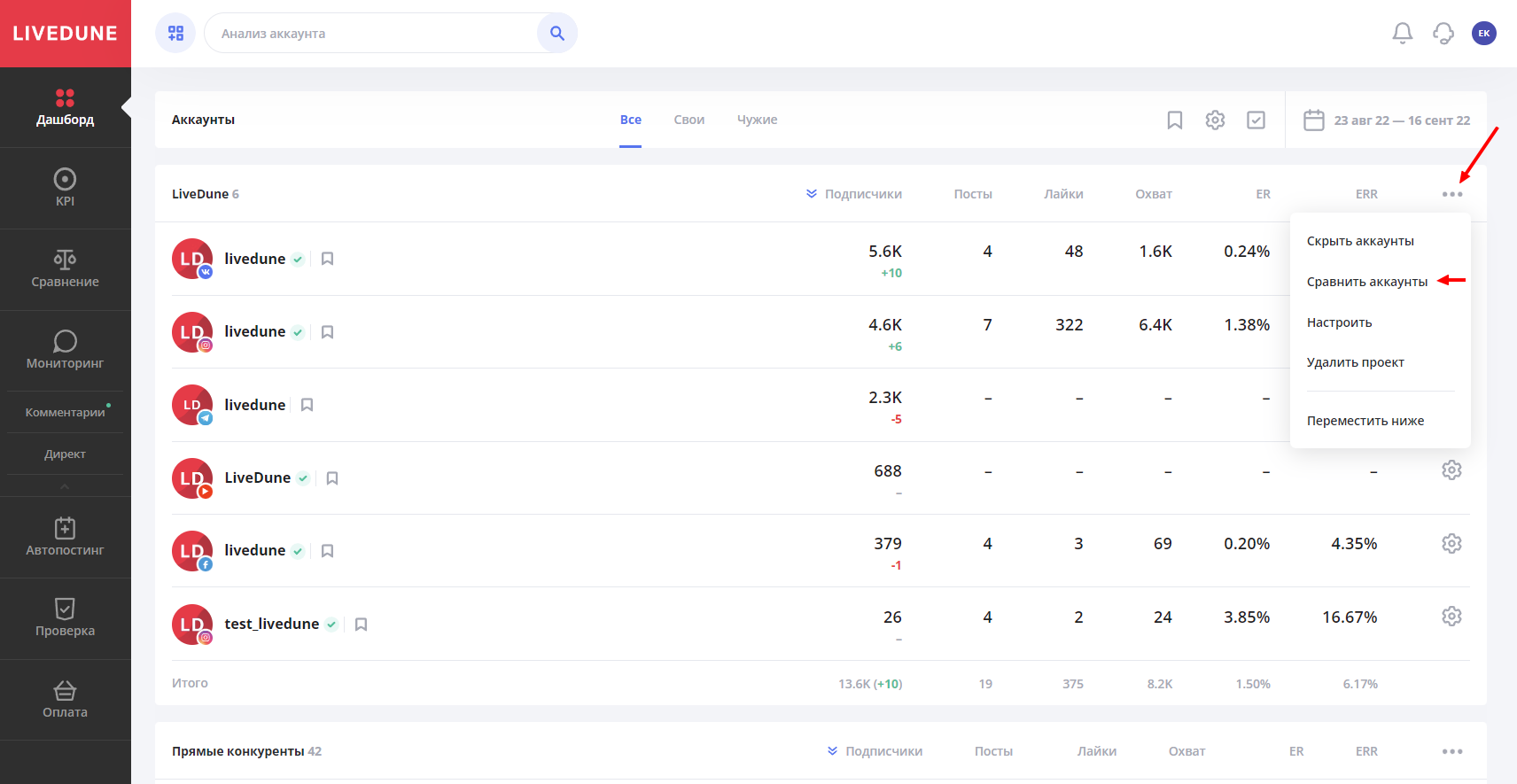Open the EK user avatar menu
Viewport: 1517px width, 784px height.
tap(1484, 33)
